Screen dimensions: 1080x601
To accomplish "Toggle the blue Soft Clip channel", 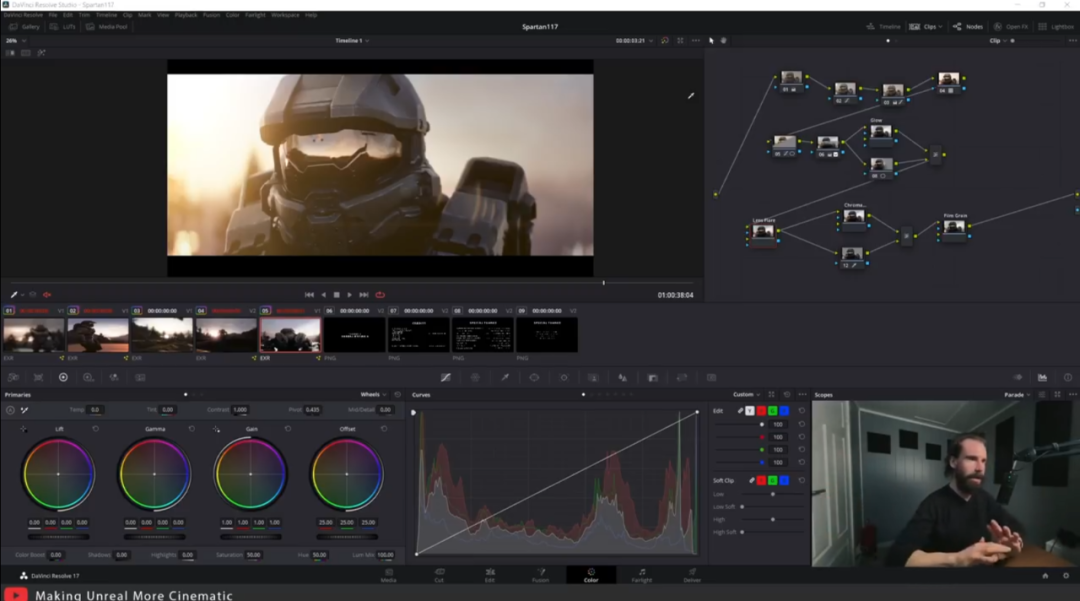I will pos(785,481).
